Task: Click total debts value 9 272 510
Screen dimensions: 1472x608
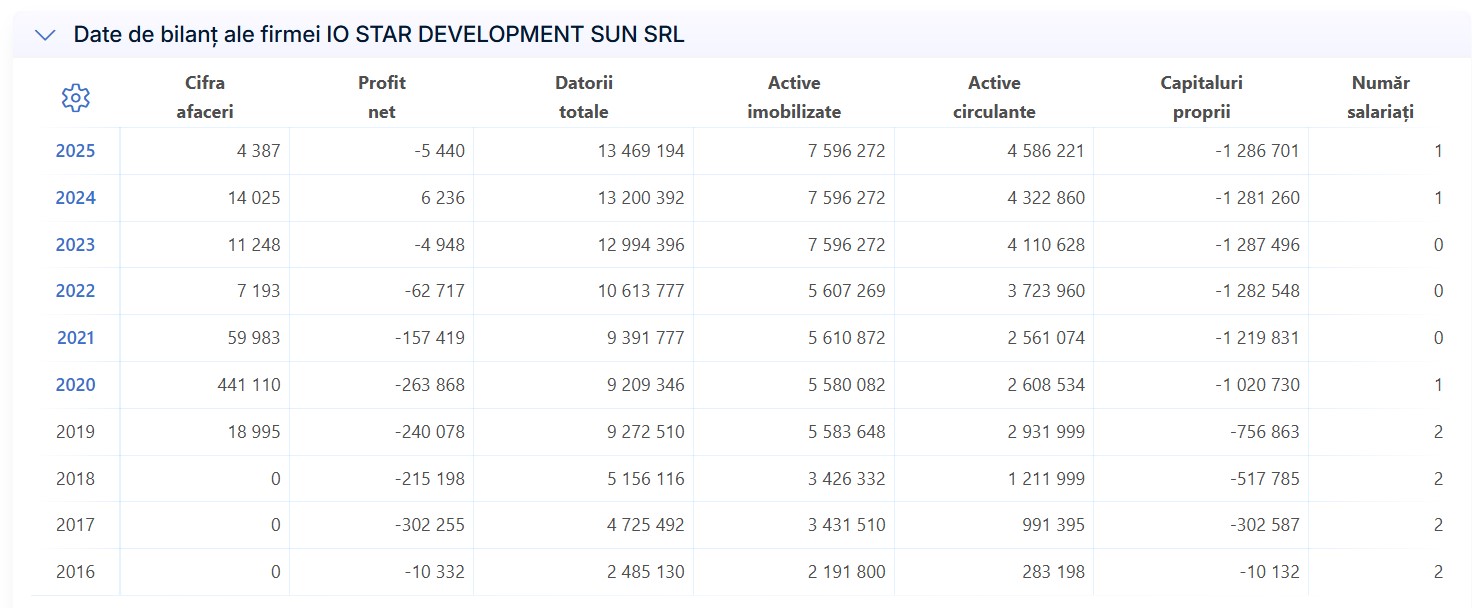Action: click(x=645, y=432)
